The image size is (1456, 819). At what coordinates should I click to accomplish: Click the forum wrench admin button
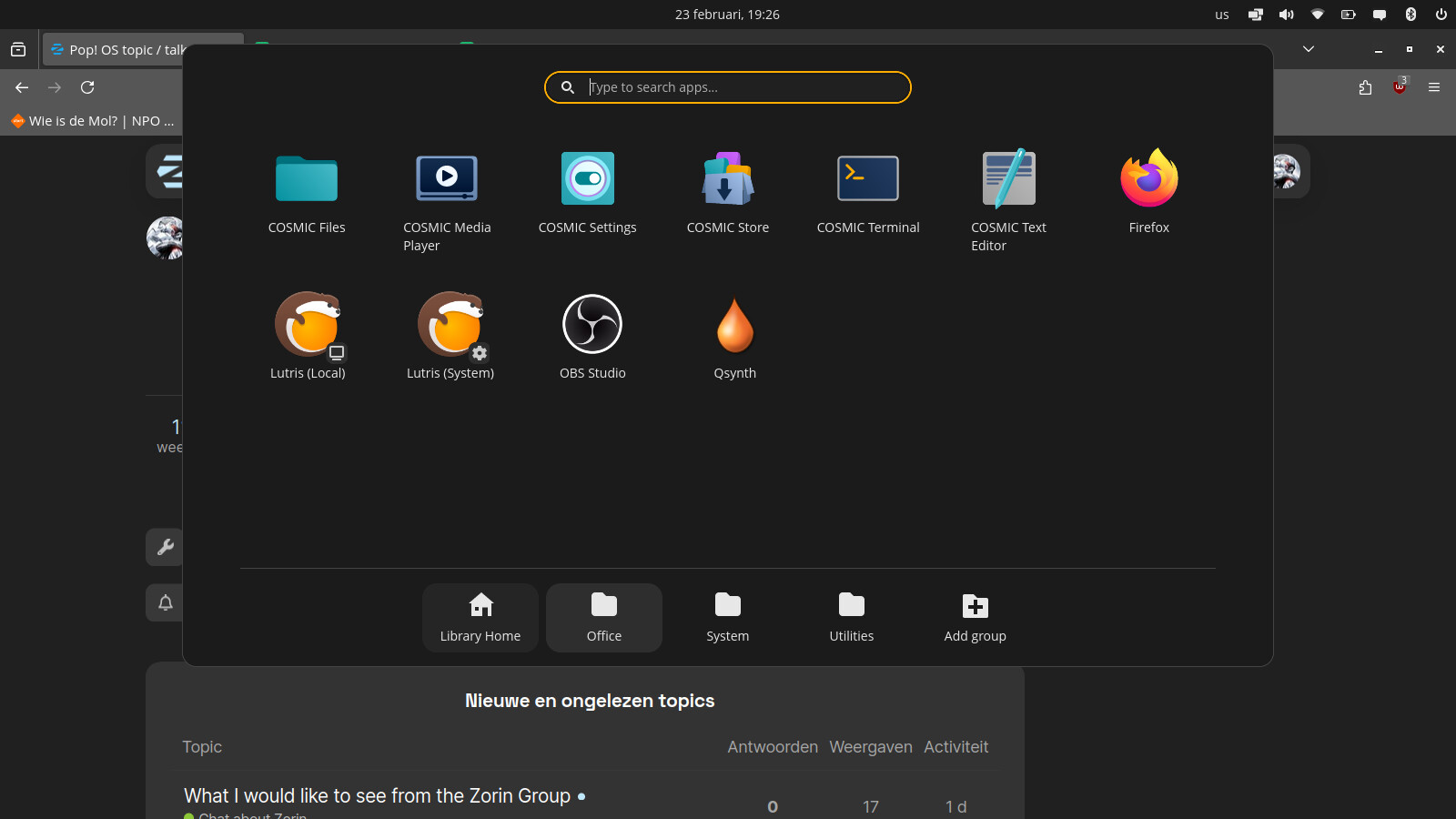coord(165,547)
